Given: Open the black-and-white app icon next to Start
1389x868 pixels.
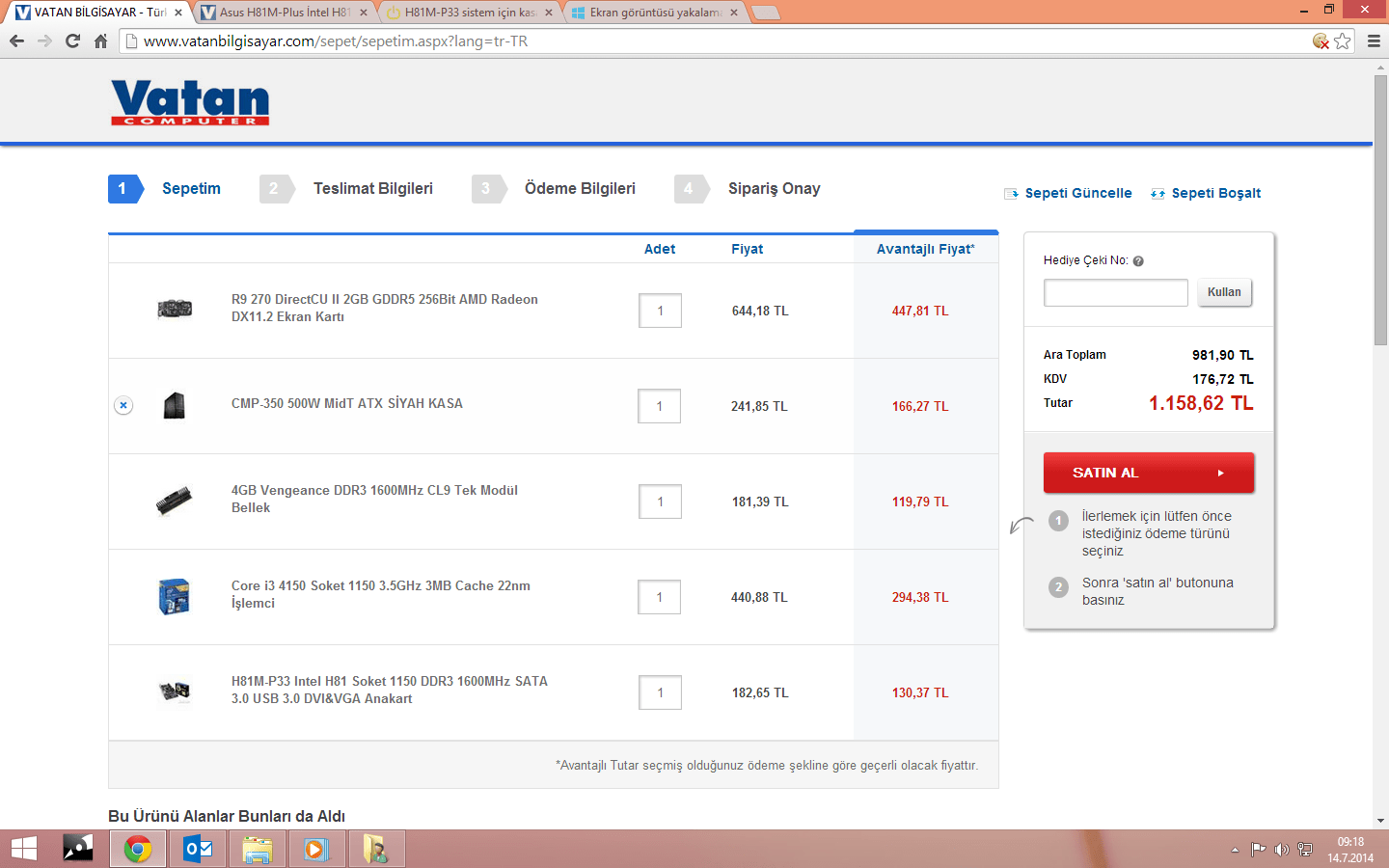Looking at the screenshot, I should (78, 849).
